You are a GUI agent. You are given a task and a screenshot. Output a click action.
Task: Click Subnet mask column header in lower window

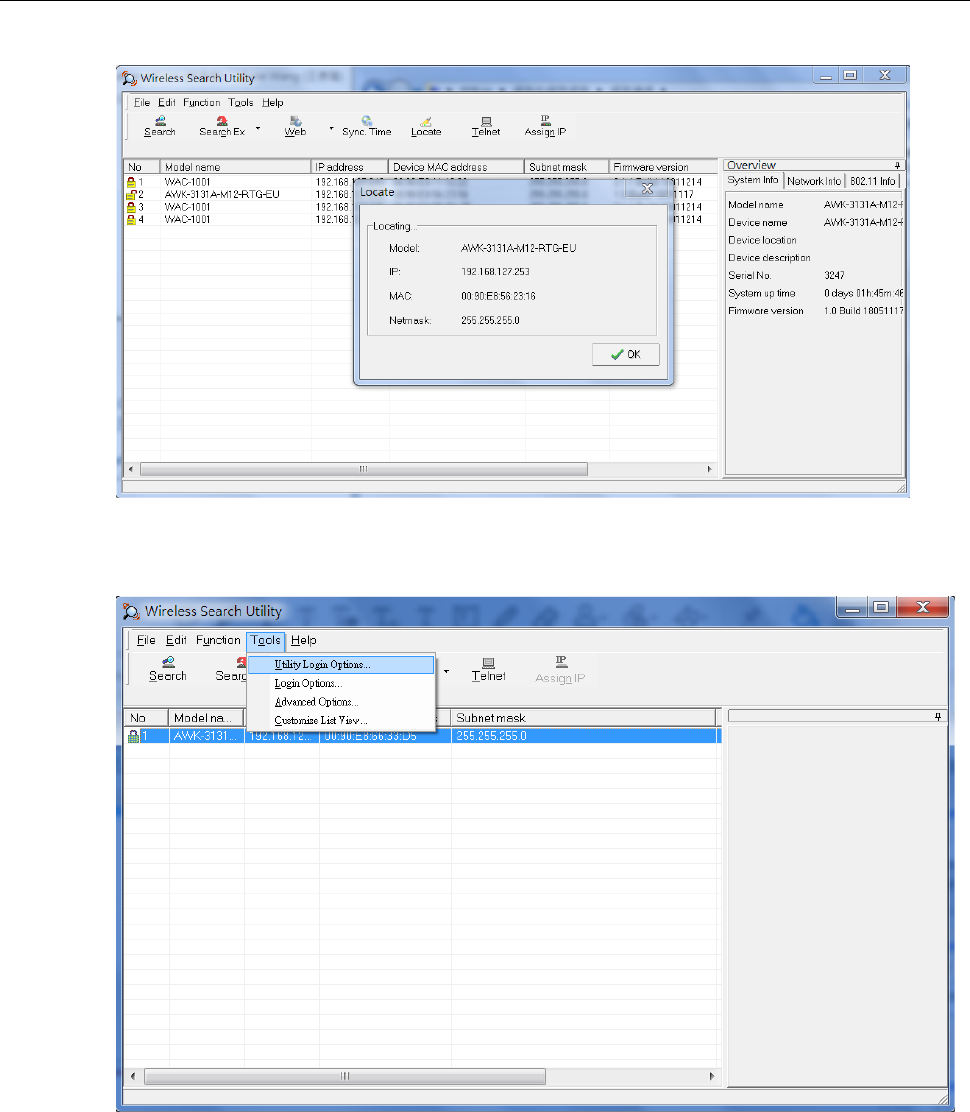(x=583, y=718)
